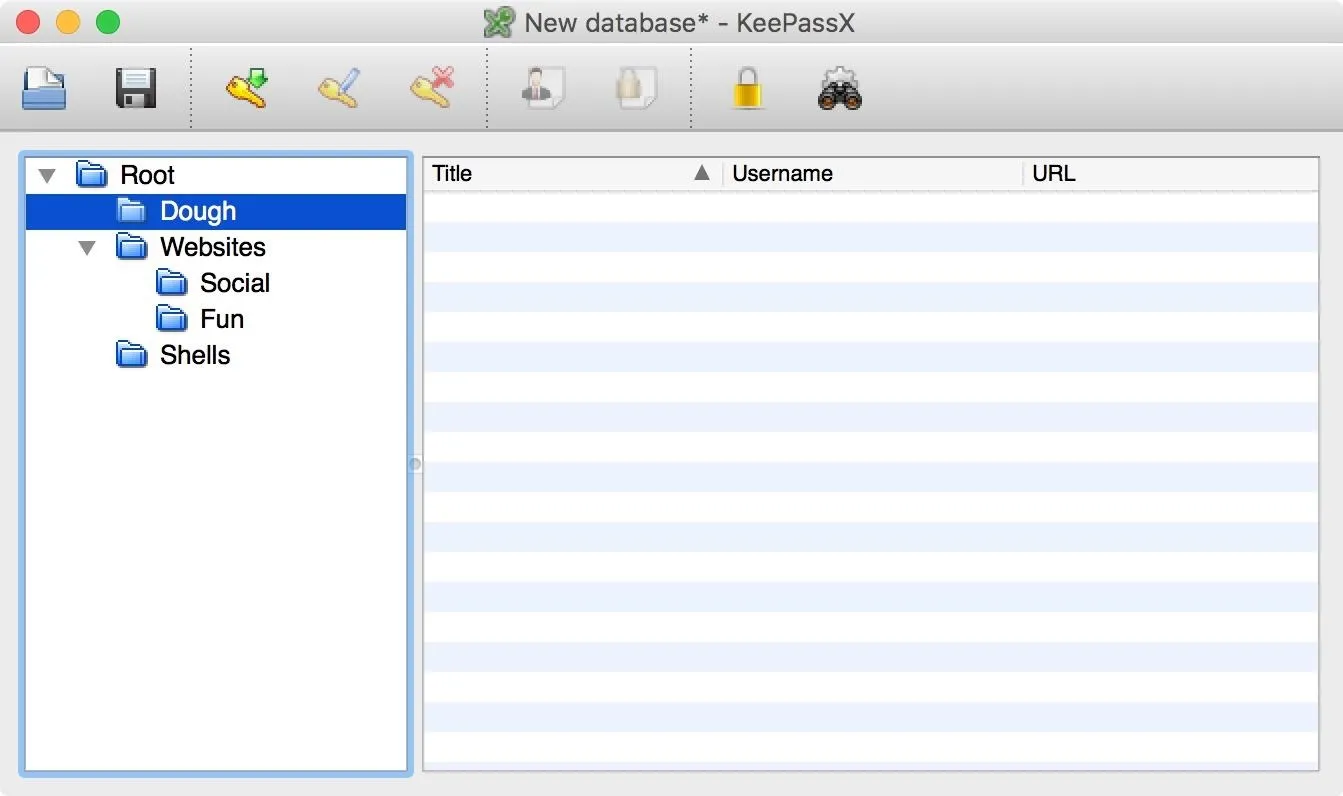Close the KeePassX window
The image size is (1343, 796).
(x=29, y=22)
